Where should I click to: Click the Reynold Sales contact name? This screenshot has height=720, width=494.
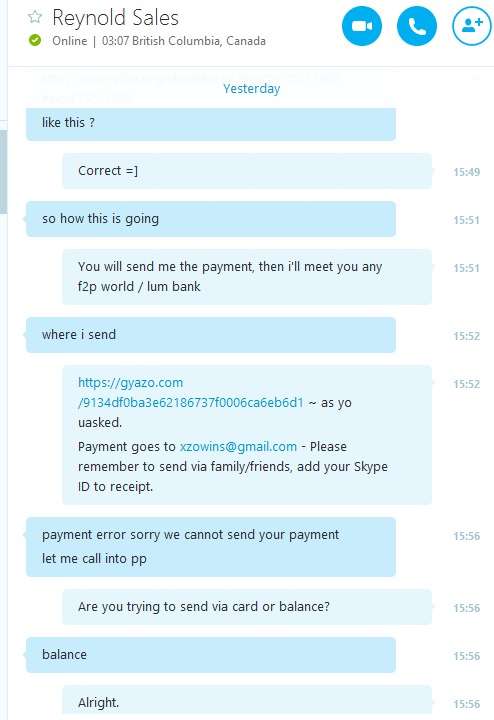[x=115, y=18]
